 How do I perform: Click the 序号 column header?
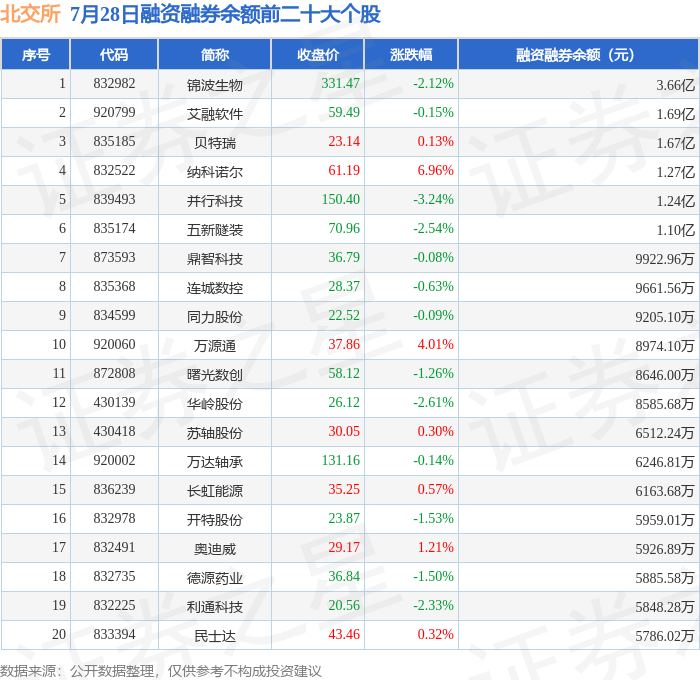(x=36, y=54)
